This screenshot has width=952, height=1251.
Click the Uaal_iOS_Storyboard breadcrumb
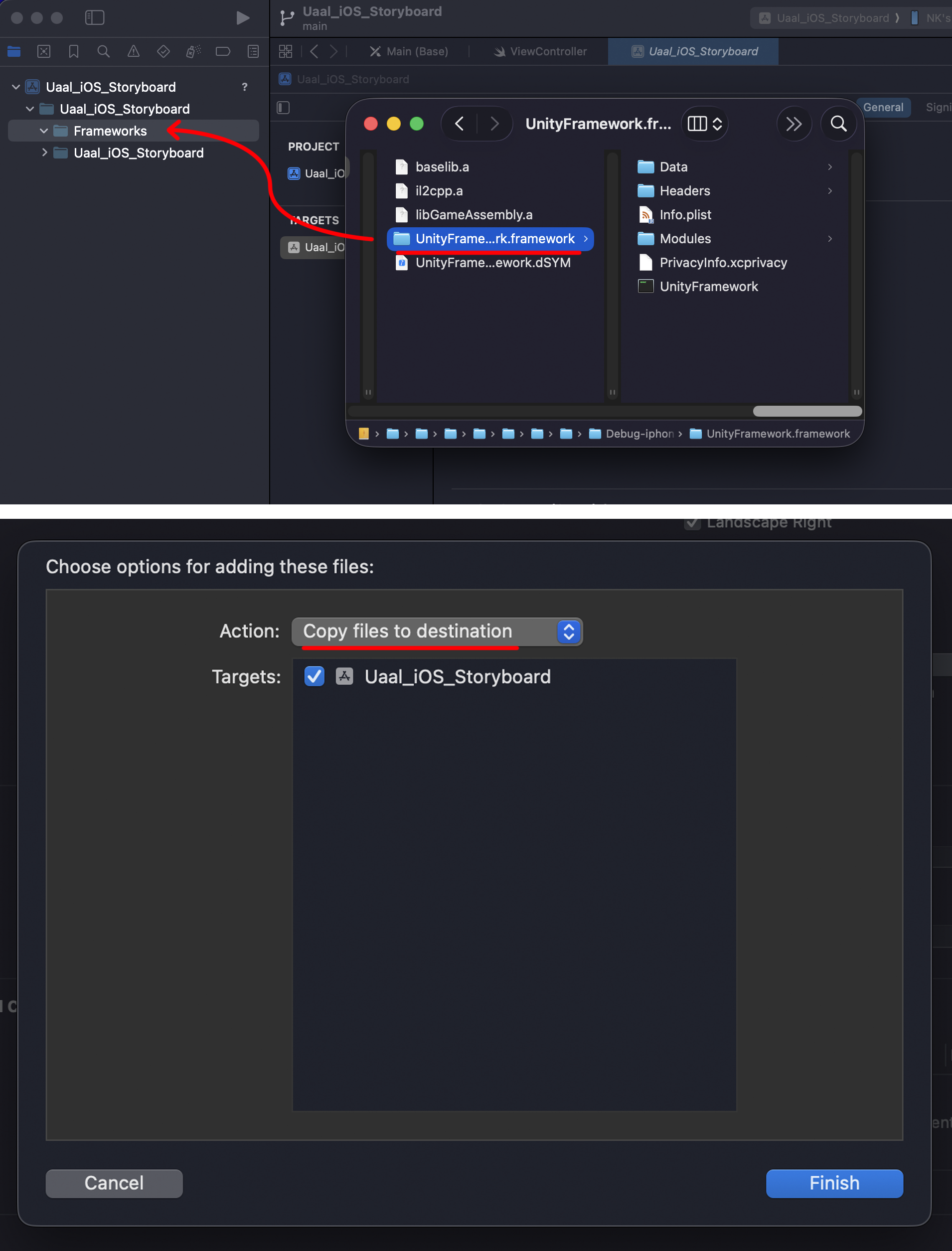coord(345,79)
